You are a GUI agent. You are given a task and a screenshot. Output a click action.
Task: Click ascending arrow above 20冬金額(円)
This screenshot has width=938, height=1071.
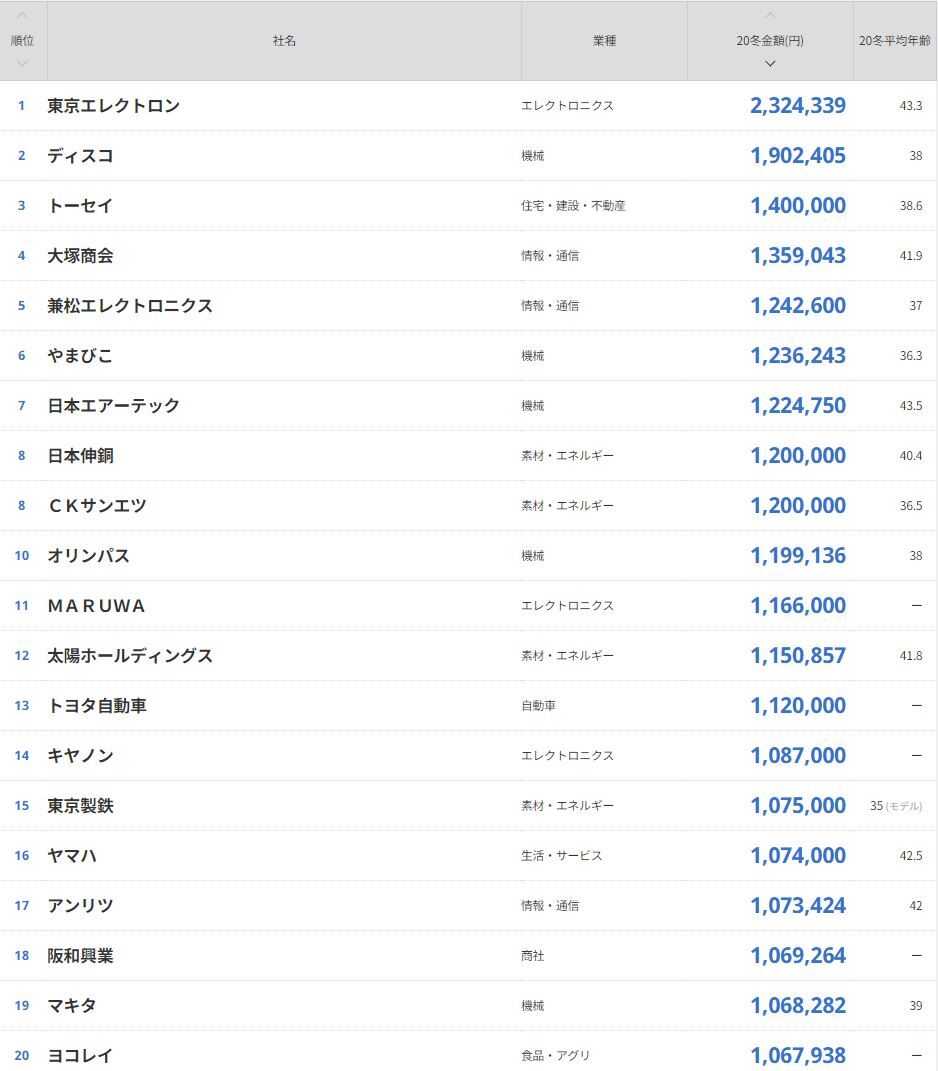pyautogui.click(x=770, y=15)
